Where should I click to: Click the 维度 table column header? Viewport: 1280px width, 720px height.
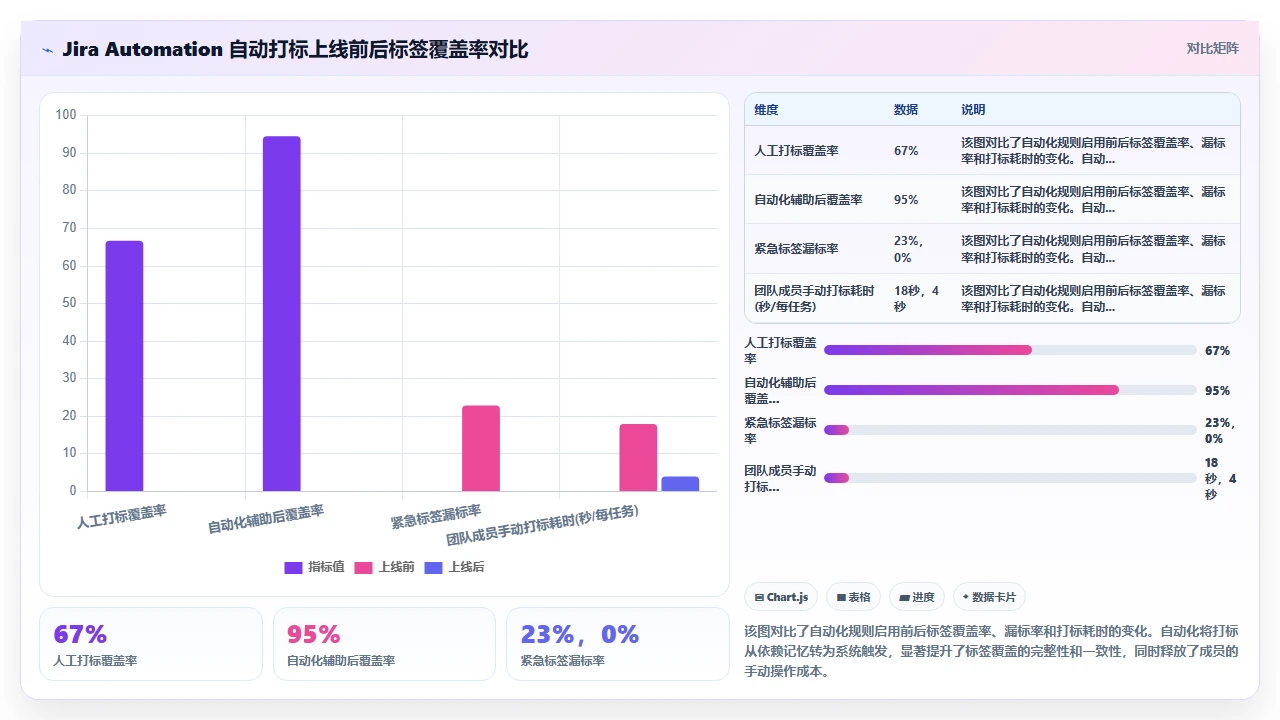tap(766, 109)
